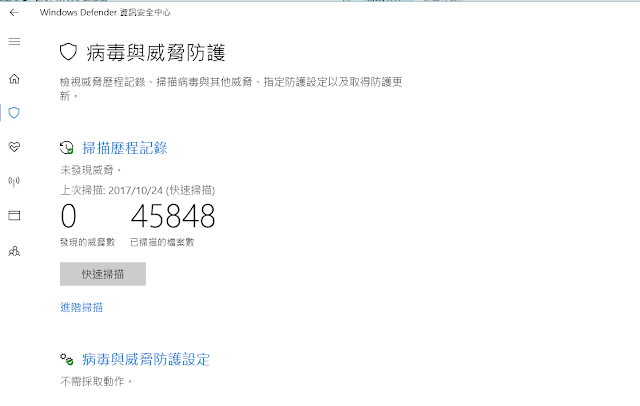Click the 掃描歷程記錄 heading link
Screen dimensions: 640x406
(x=125, y=148)
